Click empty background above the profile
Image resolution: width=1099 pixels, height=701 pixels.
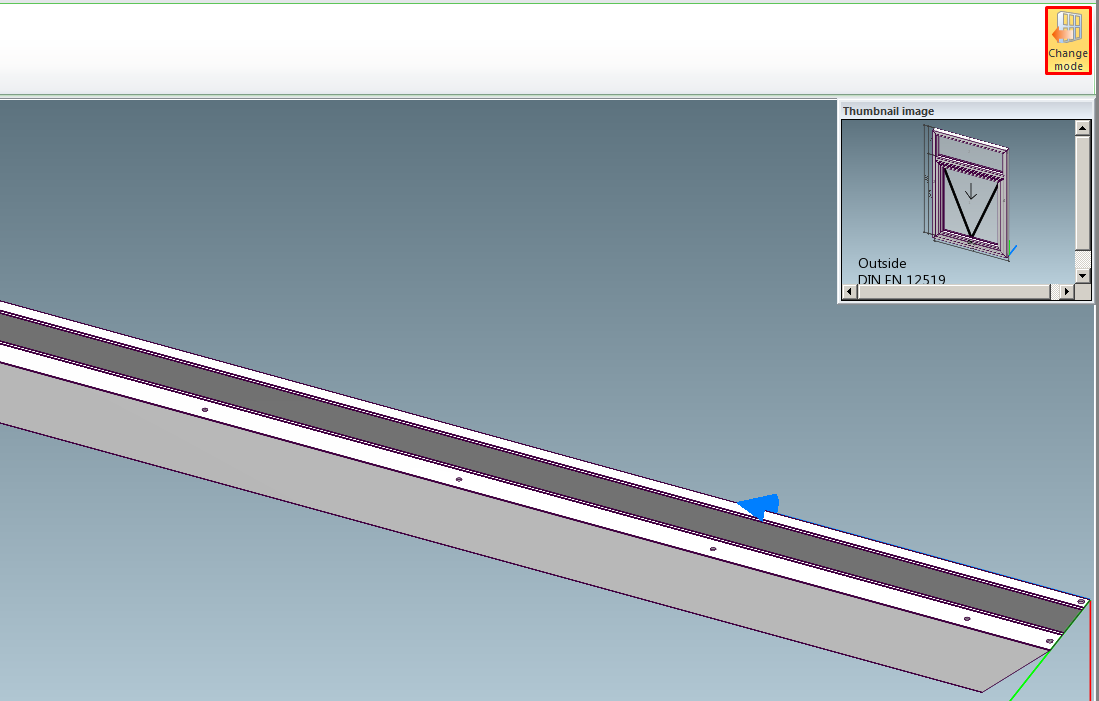[400, 200]
